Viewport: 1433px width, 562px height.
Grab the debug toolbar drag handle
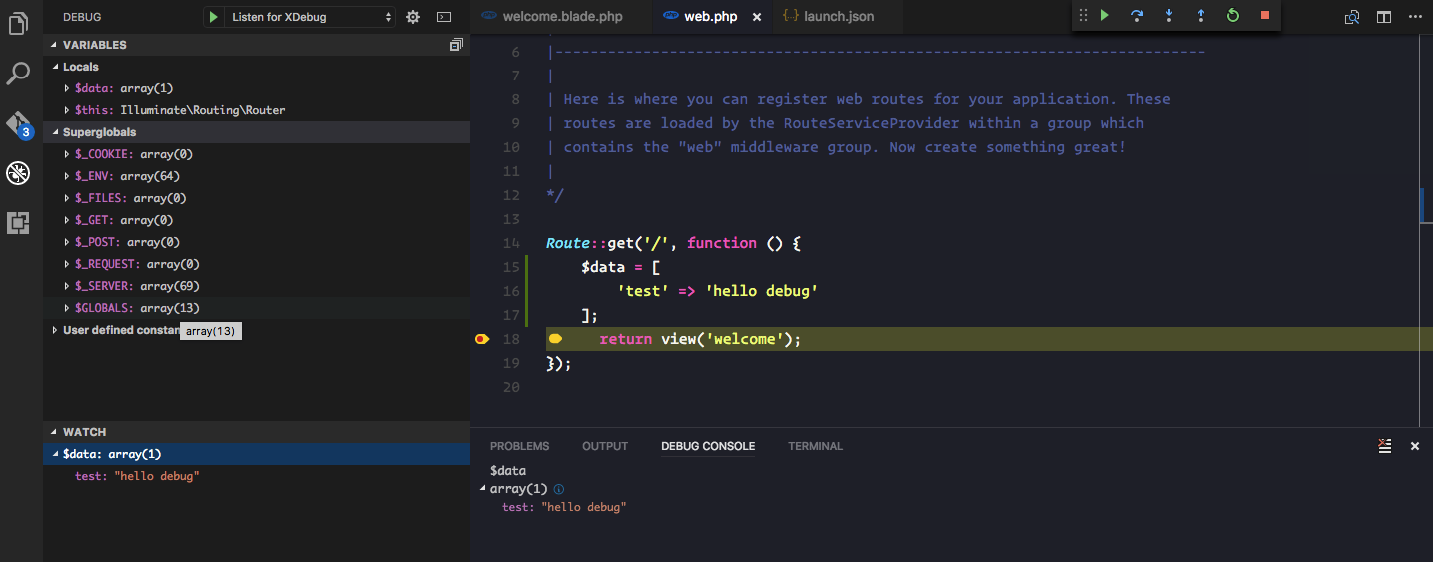(1083, 16)
